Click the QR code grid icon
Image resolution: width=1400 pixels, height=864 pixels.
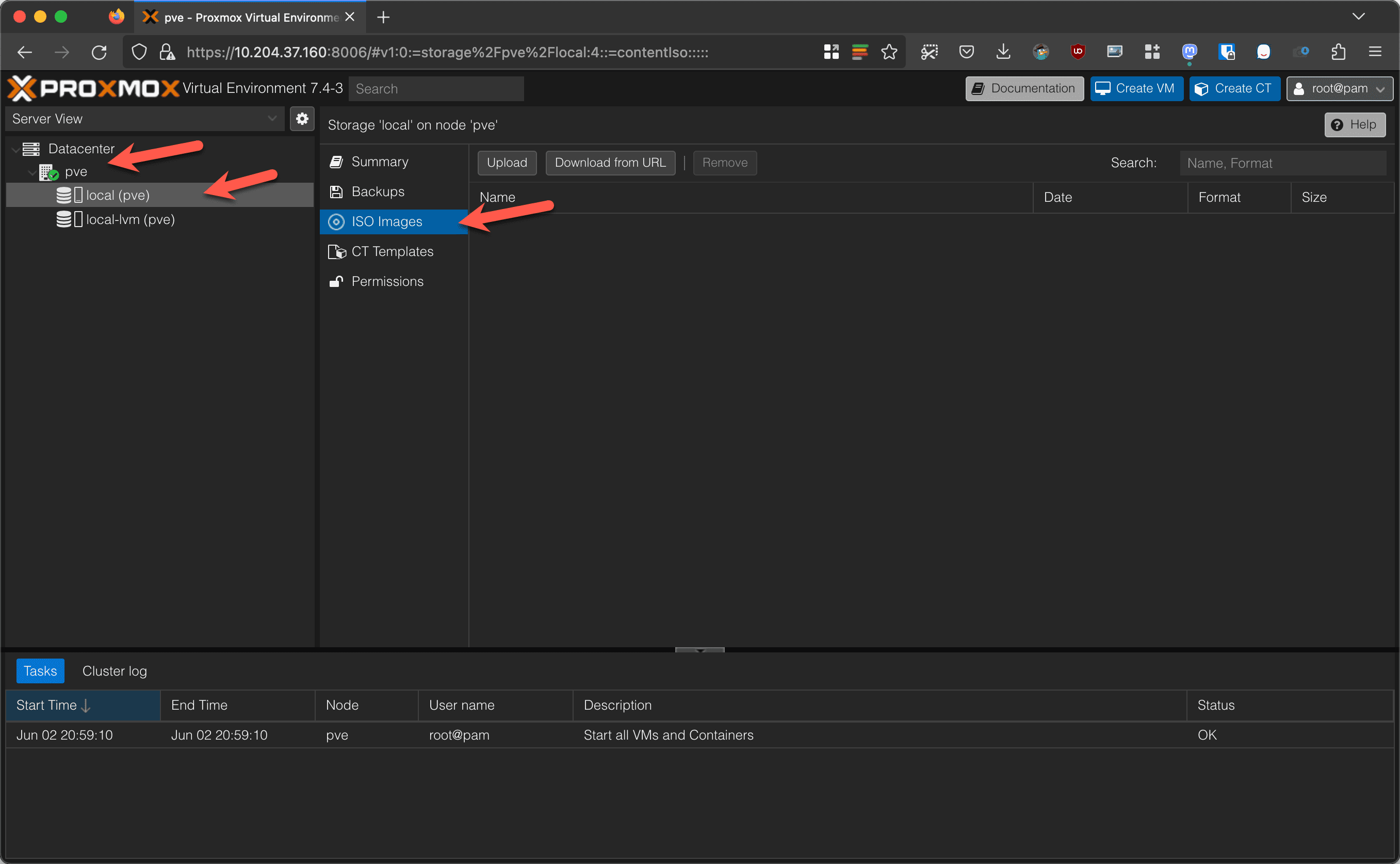[x=831, y=52]
